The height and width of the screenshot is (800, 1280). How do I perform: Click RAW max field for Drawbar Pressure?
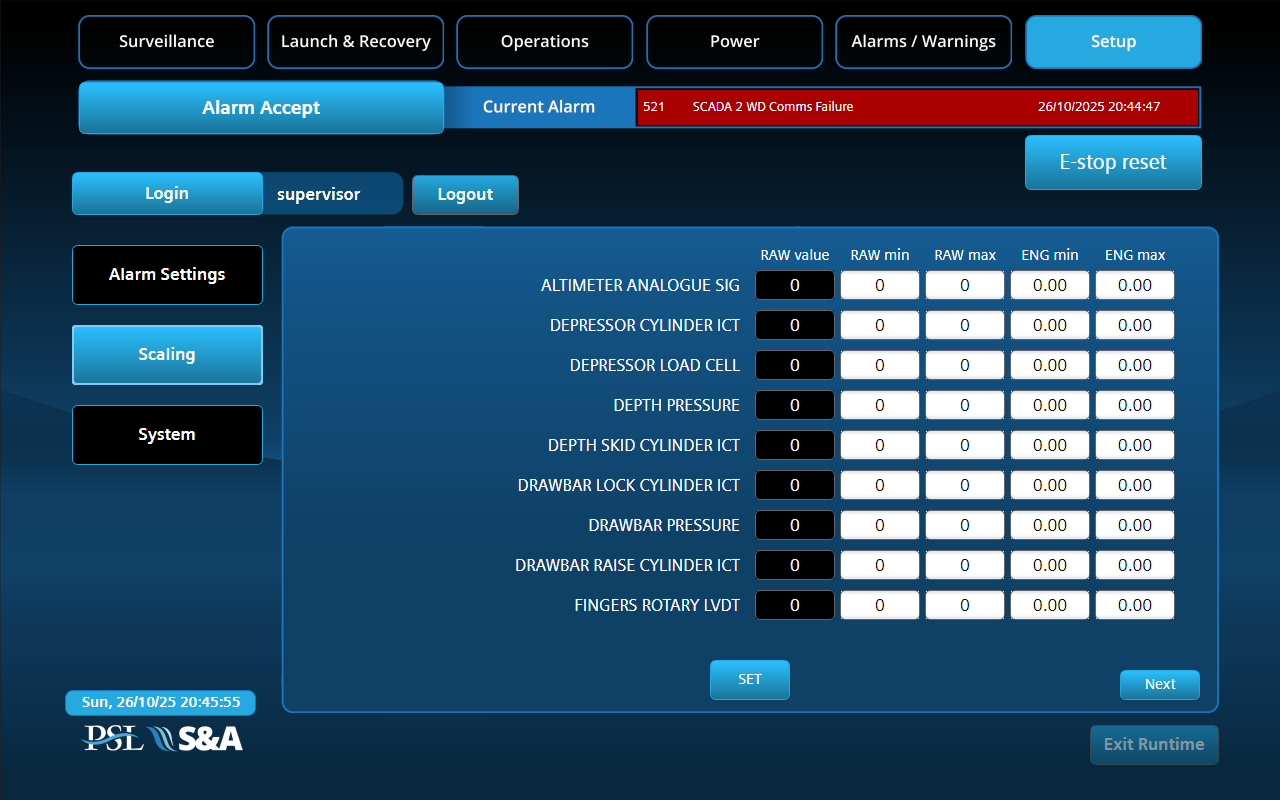964,526
